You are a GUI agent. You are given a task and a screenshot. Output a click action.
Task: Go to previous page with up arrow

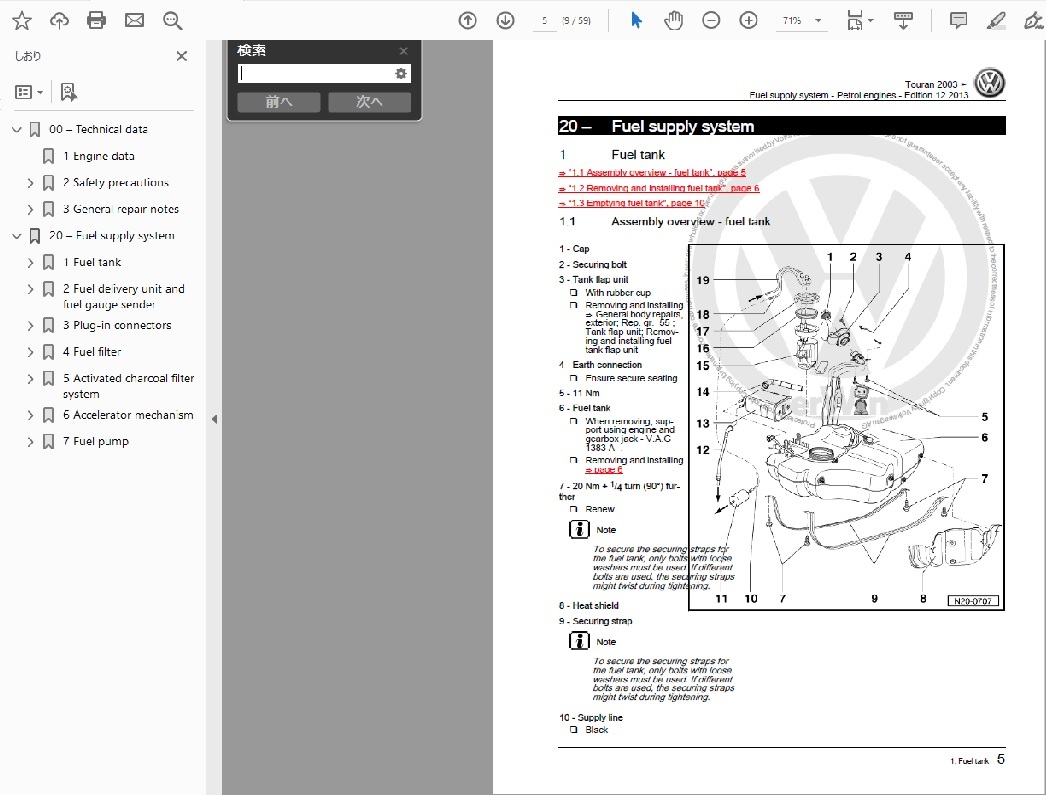point(467,20)
